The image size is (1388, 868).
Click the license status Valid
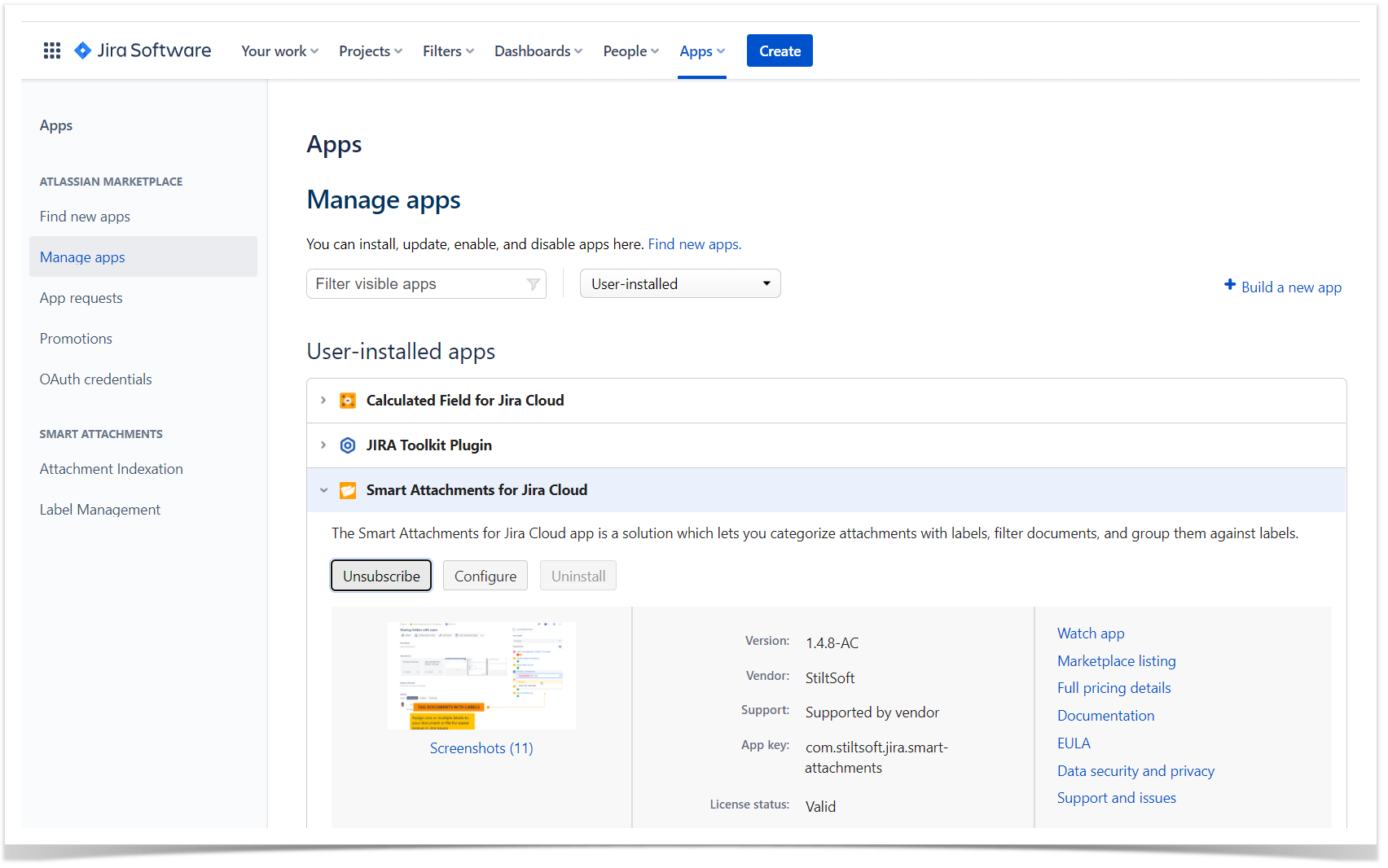point(820,807)
